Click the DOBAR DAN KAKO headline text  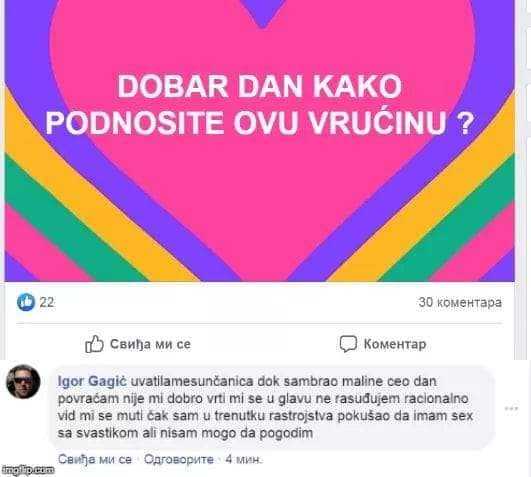259,87
